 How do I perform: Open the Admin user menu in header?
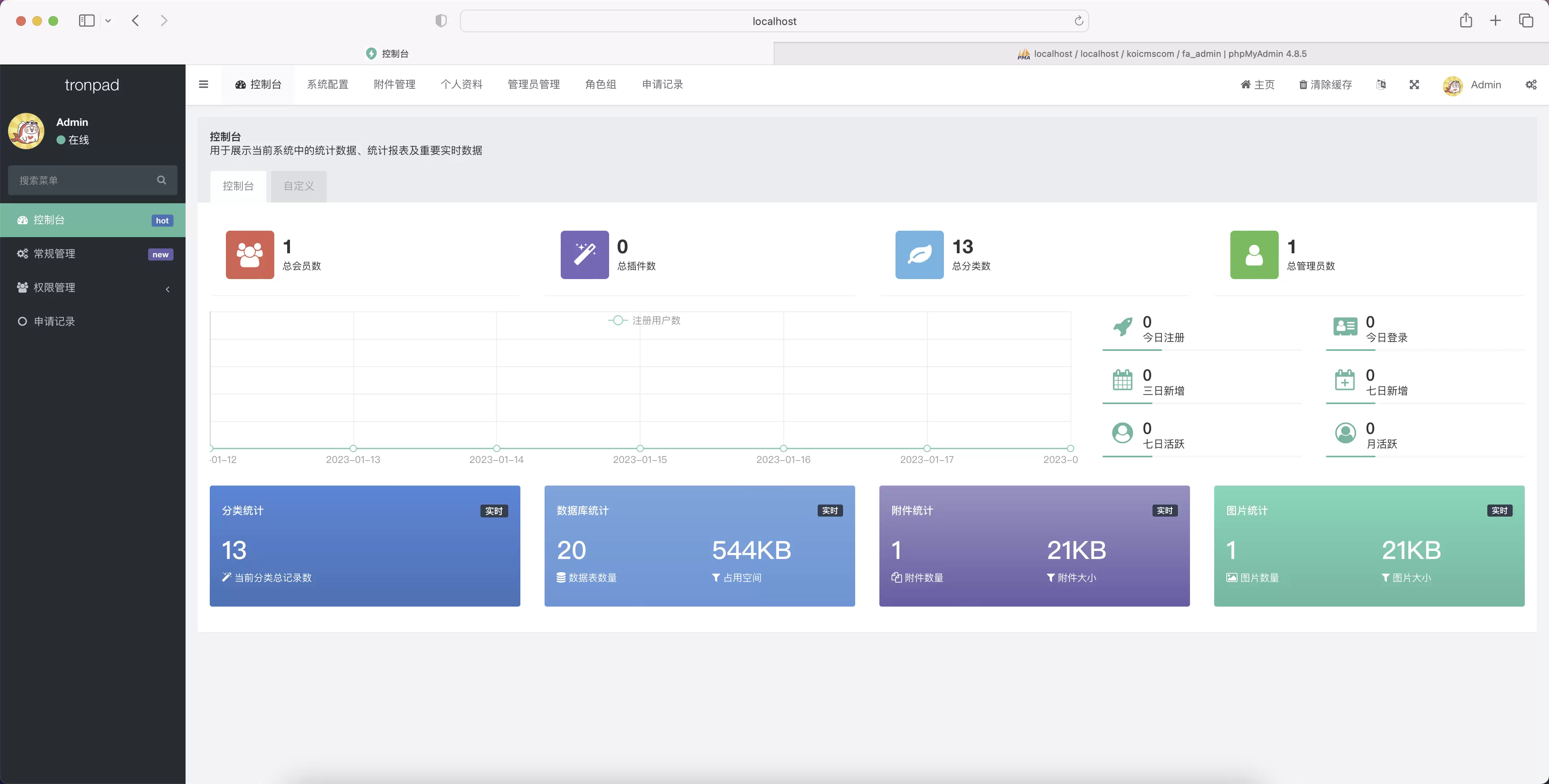pyautogui.click(x=1472, y=85)
